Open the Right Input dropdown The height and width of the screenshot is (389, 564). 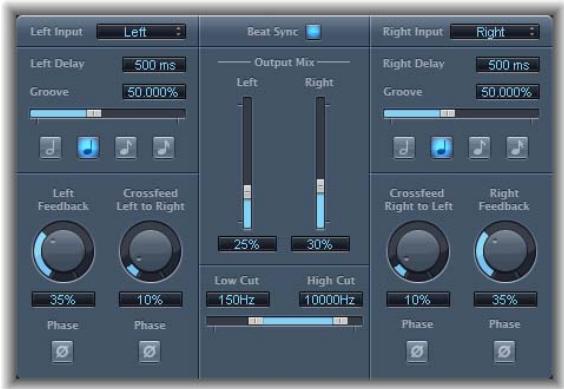(x=495, y=32)
